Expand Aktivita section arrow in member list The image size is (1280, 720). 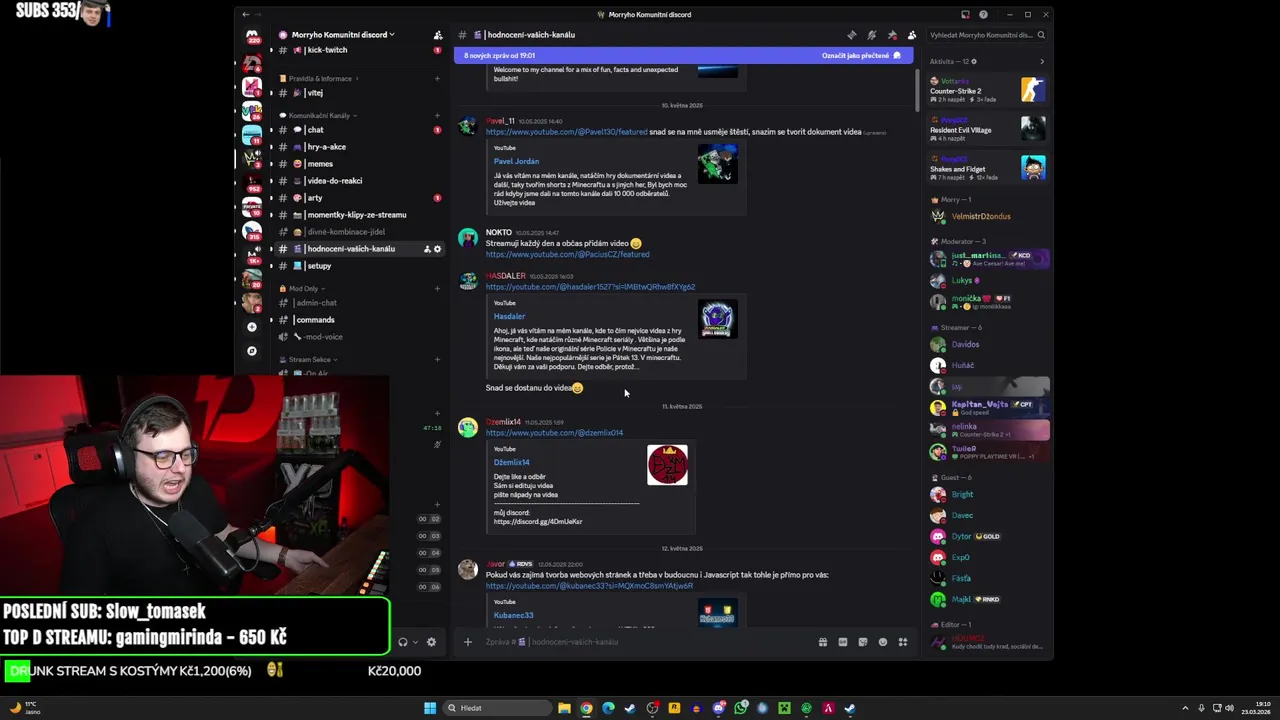1041,62
